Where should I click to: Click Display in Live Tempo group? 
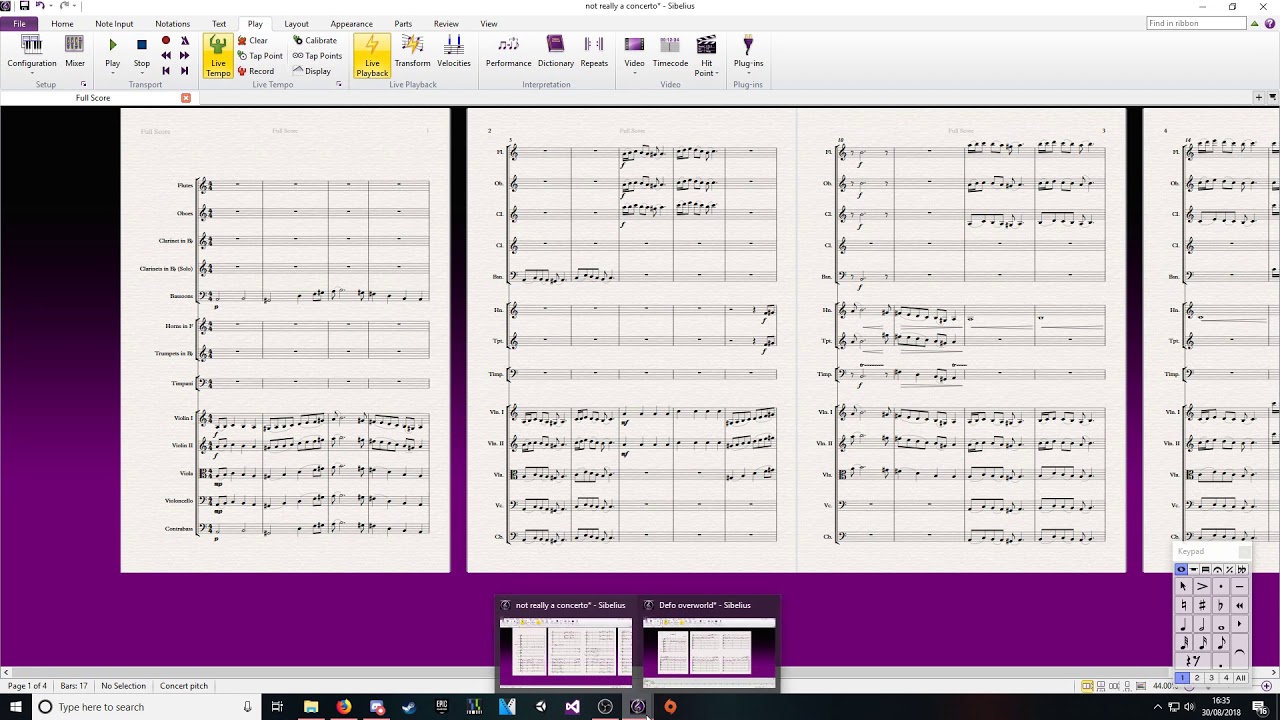coord(312,71)
